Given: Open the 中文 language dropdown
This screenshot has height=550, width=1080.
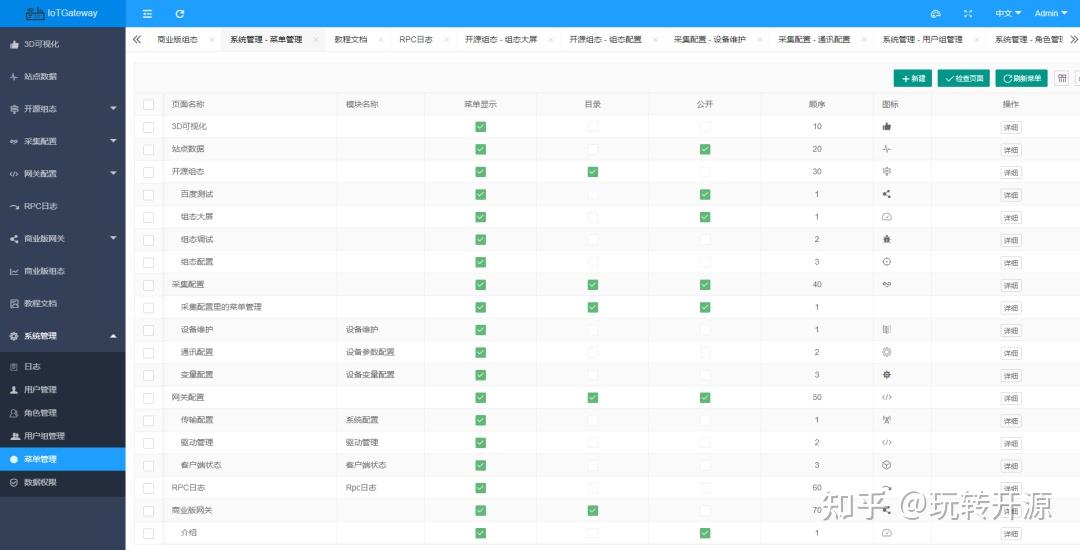Looking at the screenshot, I should tap(1008, 14).
